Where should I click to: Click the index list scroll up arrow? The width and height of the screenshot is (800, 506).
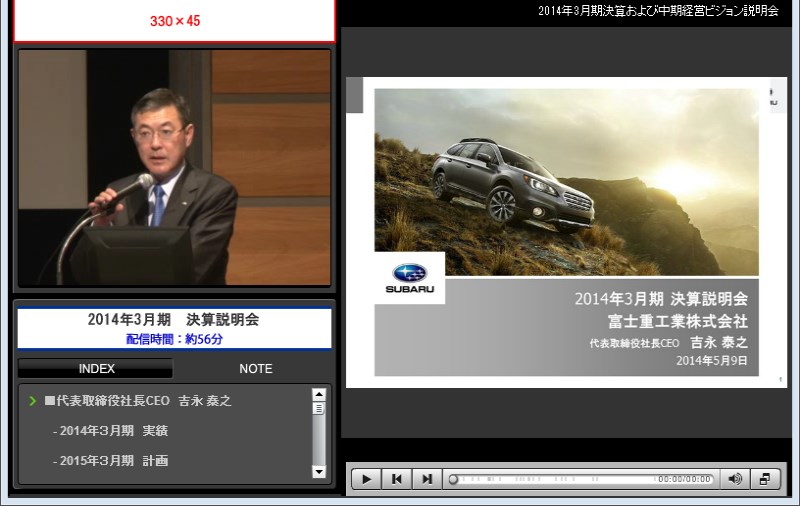coord(318,394)
